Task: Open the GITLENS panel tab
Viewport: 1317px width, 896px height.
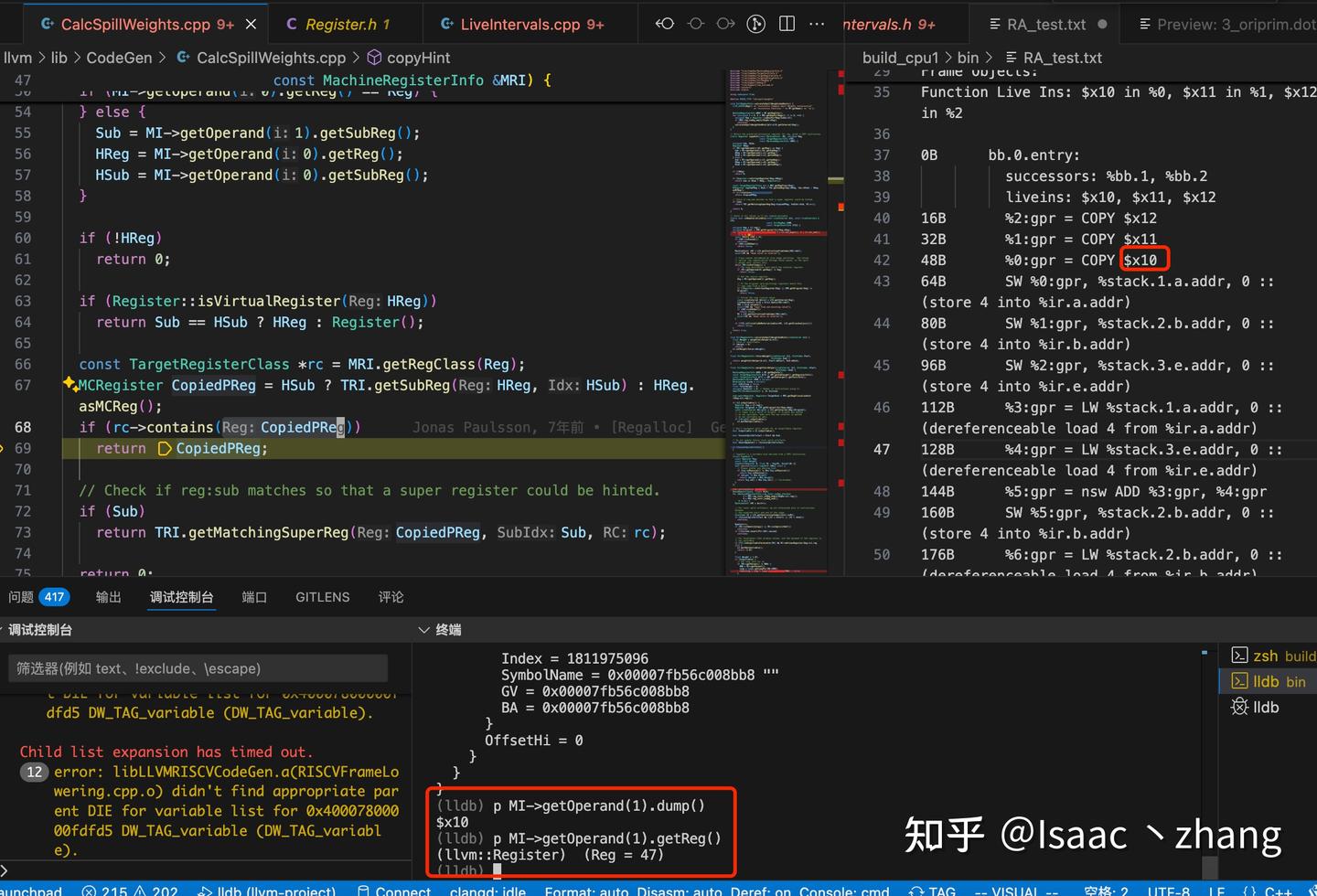Action: [x=322, y=597]
